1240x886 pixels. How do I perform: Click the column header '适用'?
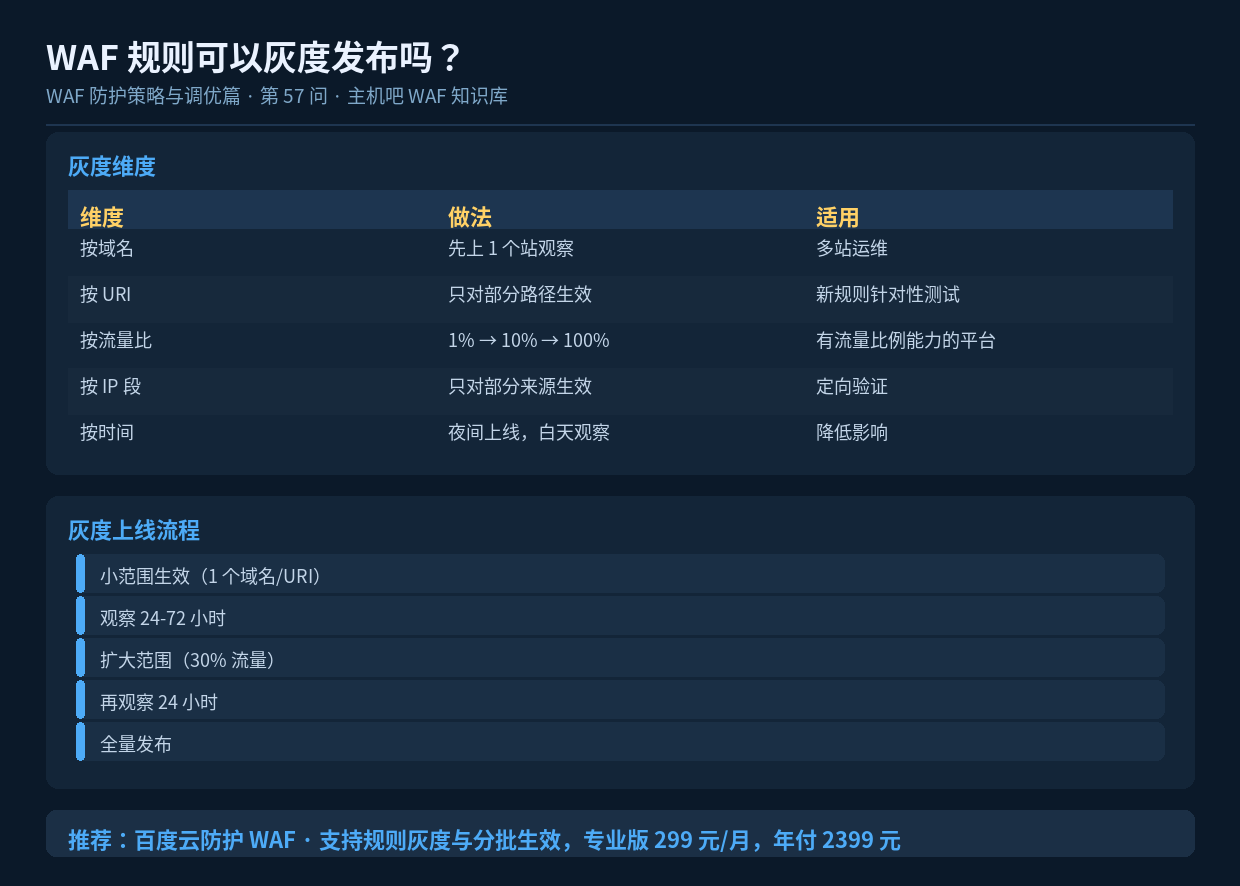point(838,218)
